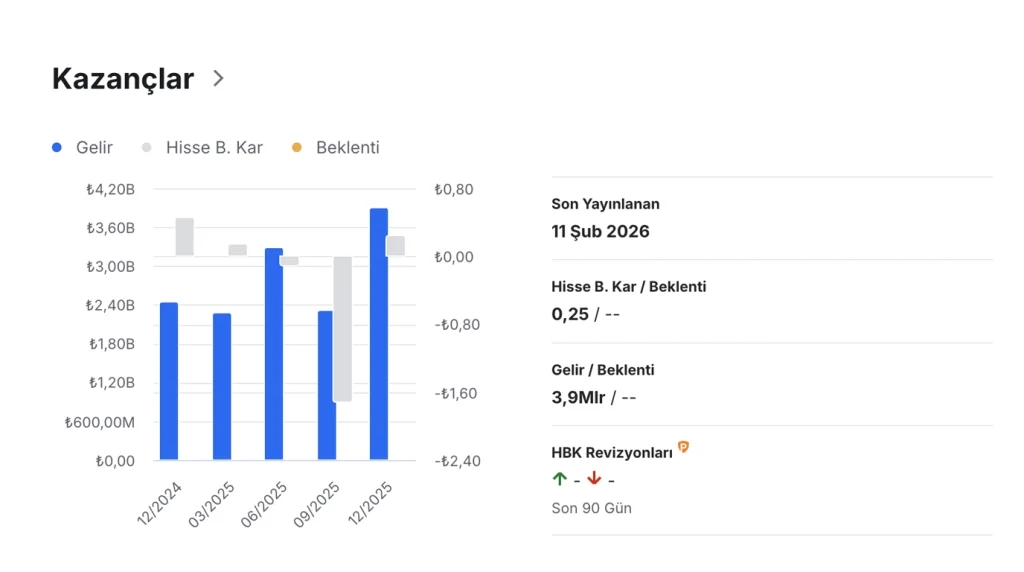Click the Beklenti legend label
This screenshot has width=1024, height=572.
tap(347, 148)
